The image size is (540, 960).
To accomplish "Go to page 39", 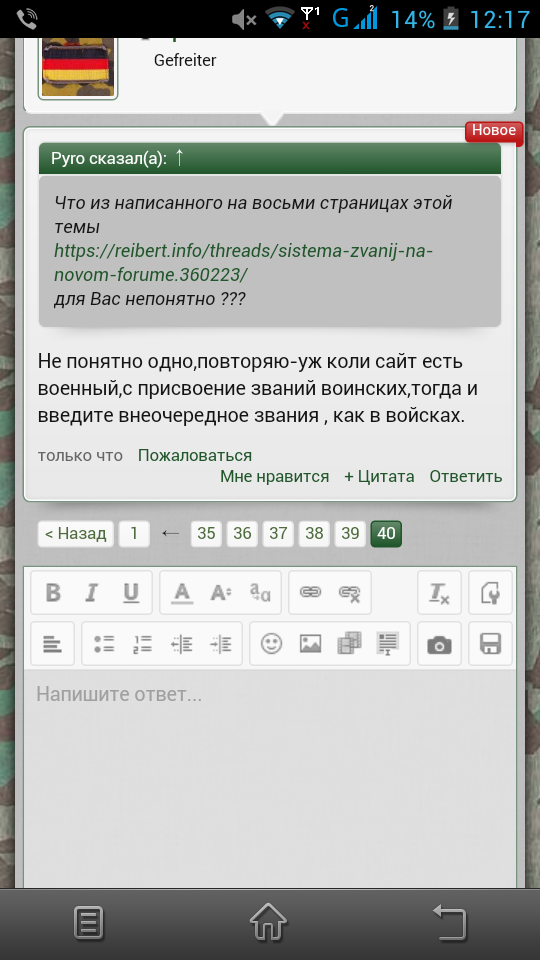I will click(x=350, y=533).
